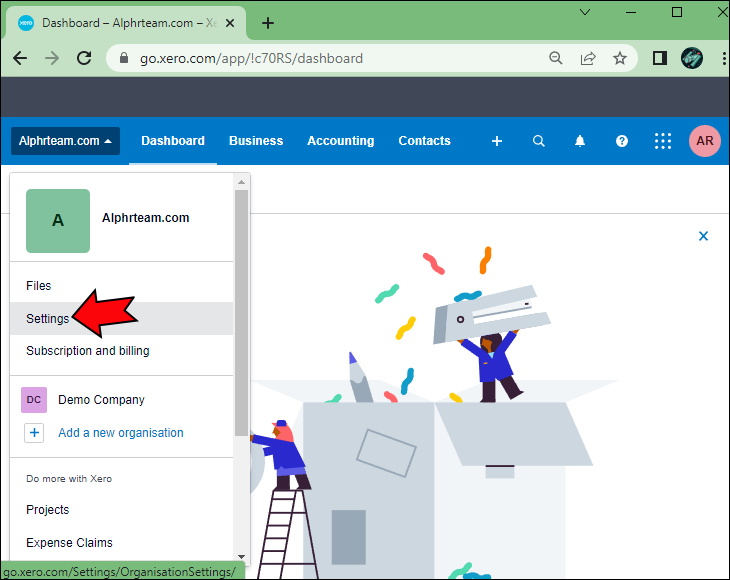This screenshot has width=730, height=580.
Task: Click the share page icon in address bar
Action: tap(588, 58)
